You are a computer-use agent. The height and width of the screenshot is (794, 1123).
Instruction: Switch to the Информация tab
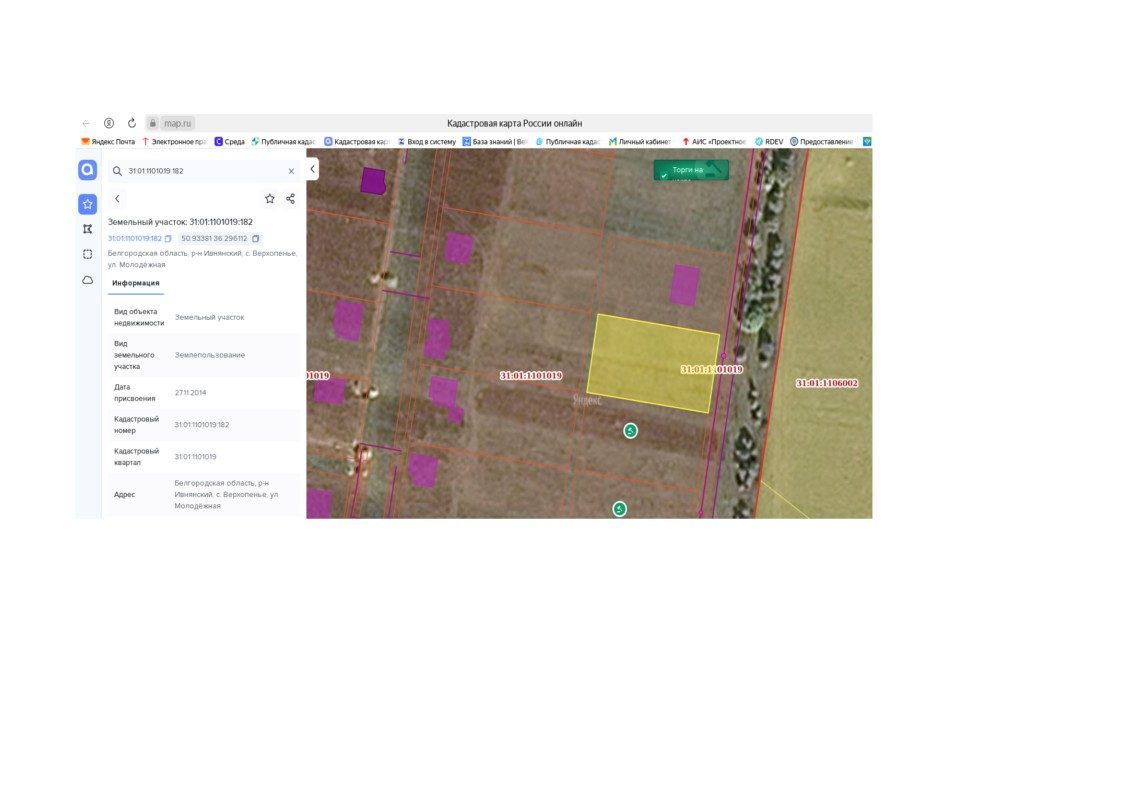[x=135, y=284]
